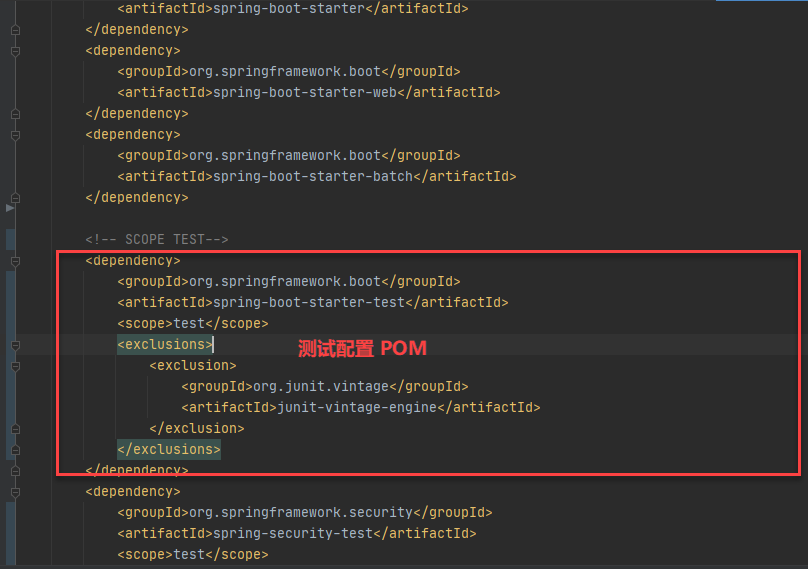Click the <dependency> tag just below SCOPE TEST comment
Viewport: 808px width, 569px height.
(x=133, y=260)
